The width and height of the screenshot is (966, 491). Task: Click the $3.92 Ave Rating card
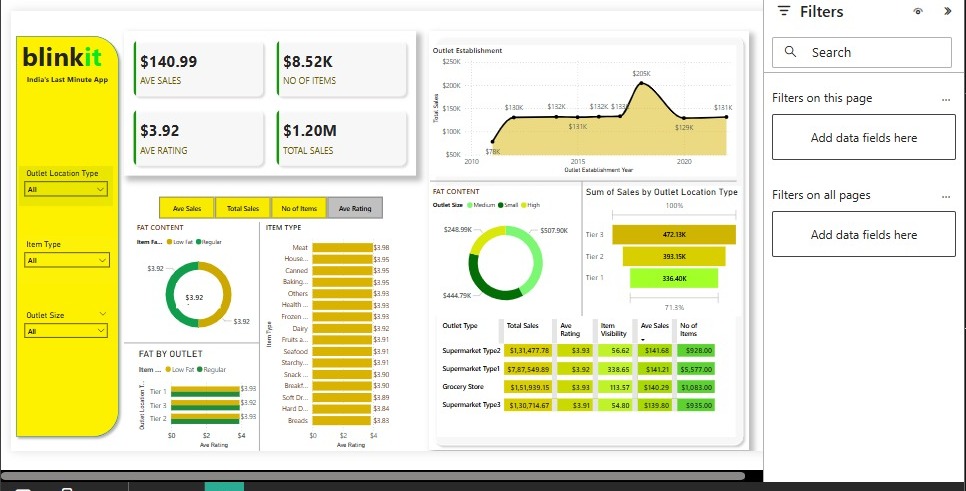click(x=198, y=139)
